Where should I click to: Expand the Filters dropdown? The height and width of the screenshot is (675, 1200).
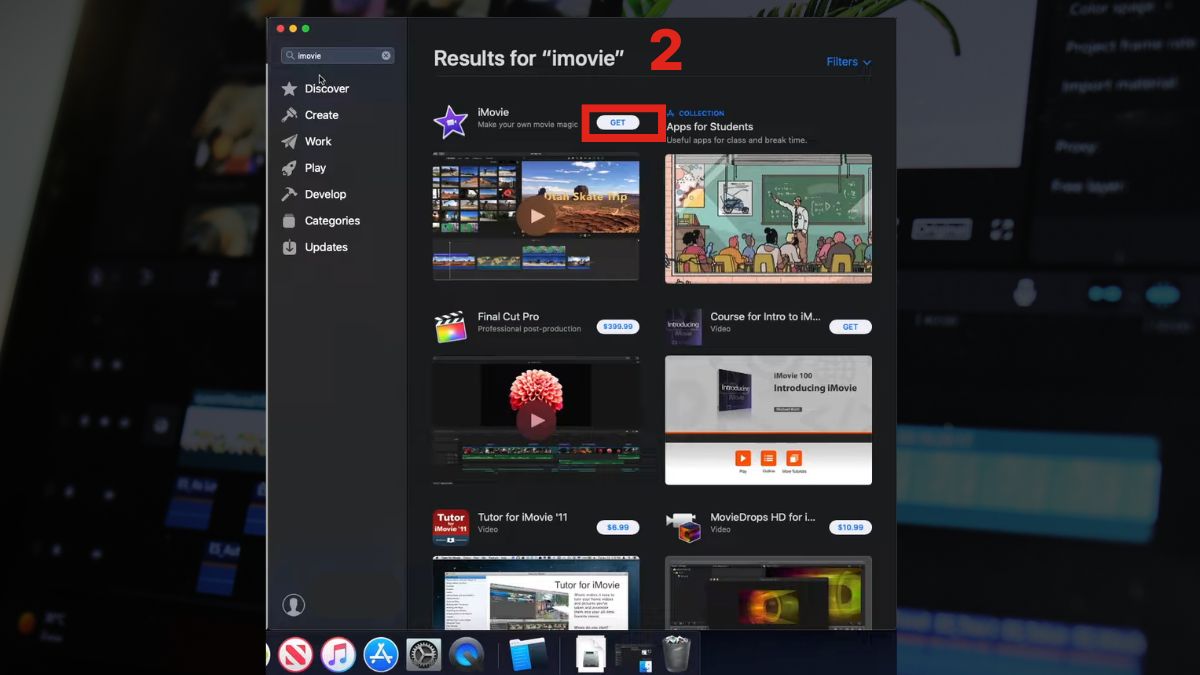(848, 62)
